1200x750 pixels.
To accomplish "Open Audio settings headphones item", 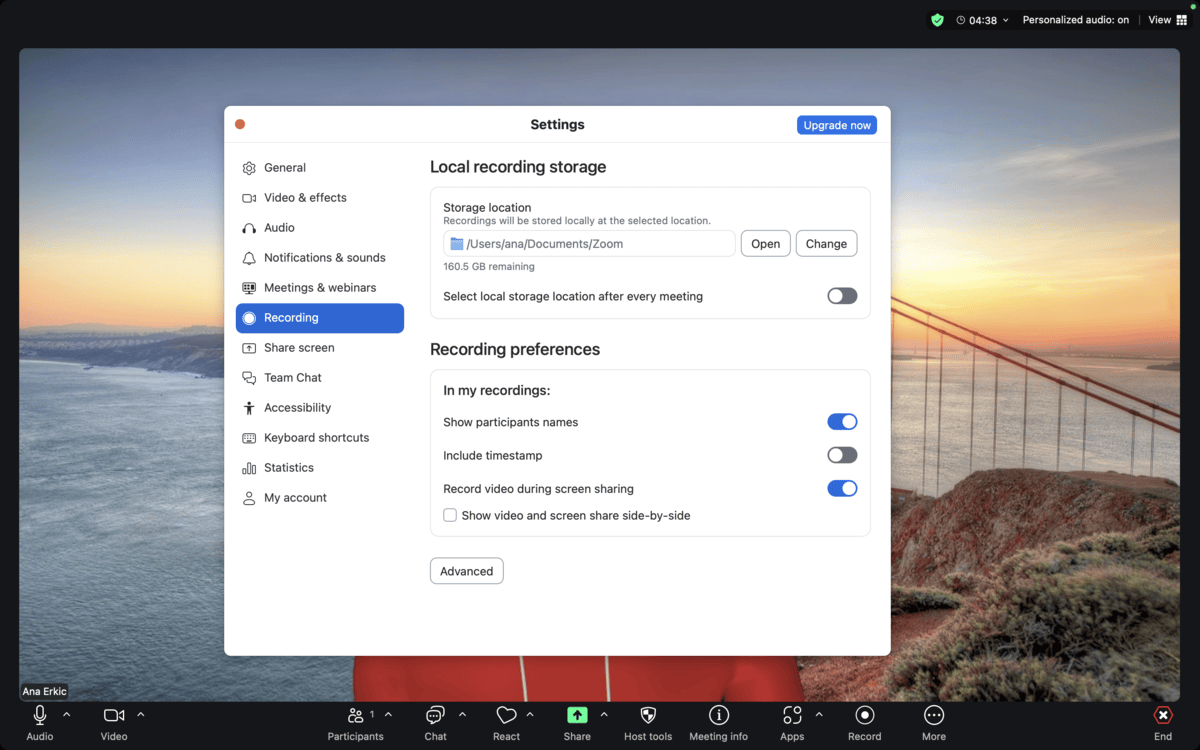I will pos(320,228).
